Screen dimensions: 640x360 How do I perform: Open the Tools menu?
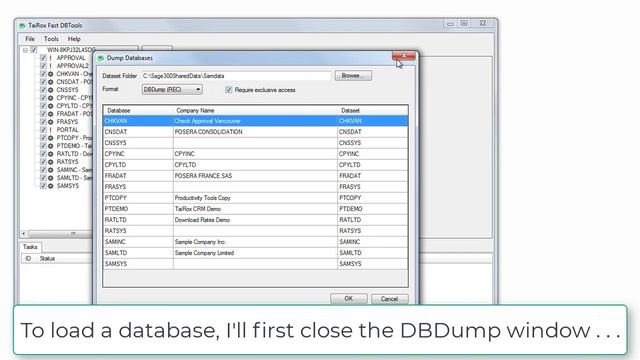[x=51, y=39]
